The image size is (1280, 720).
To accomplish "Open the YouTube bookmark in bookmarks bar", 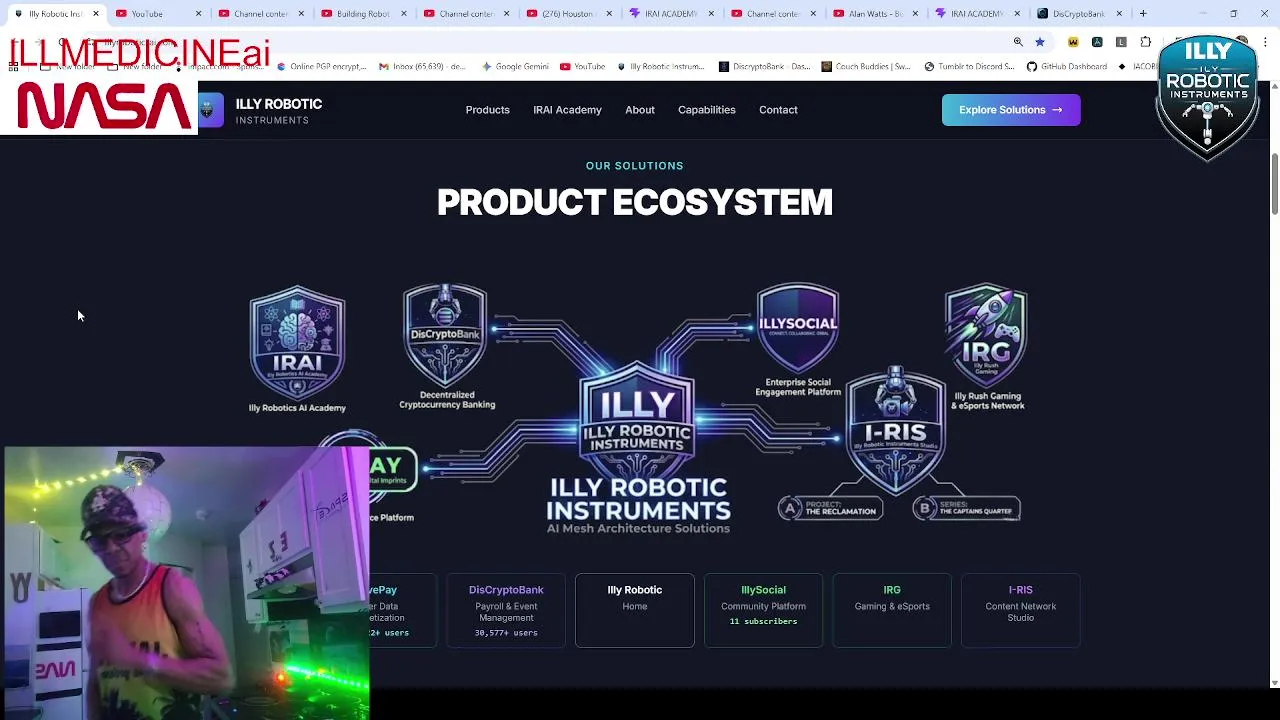I will point(582,66).
